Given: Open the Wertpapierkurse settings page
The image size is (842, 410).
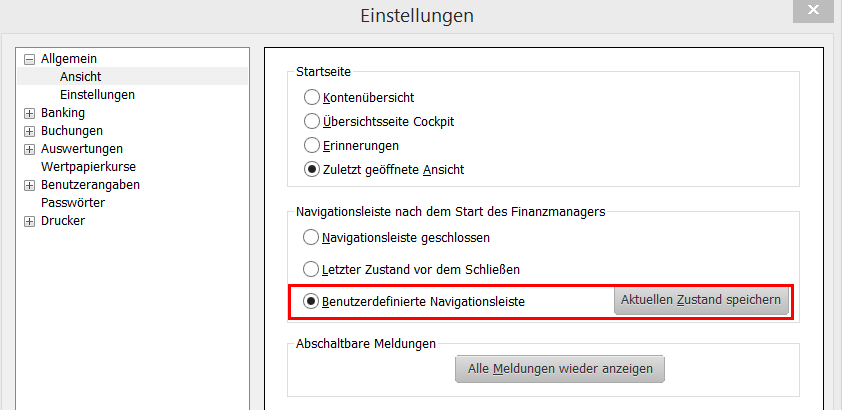Looking at the screenshot, I should pyautogui.click(x=88, y=166).
